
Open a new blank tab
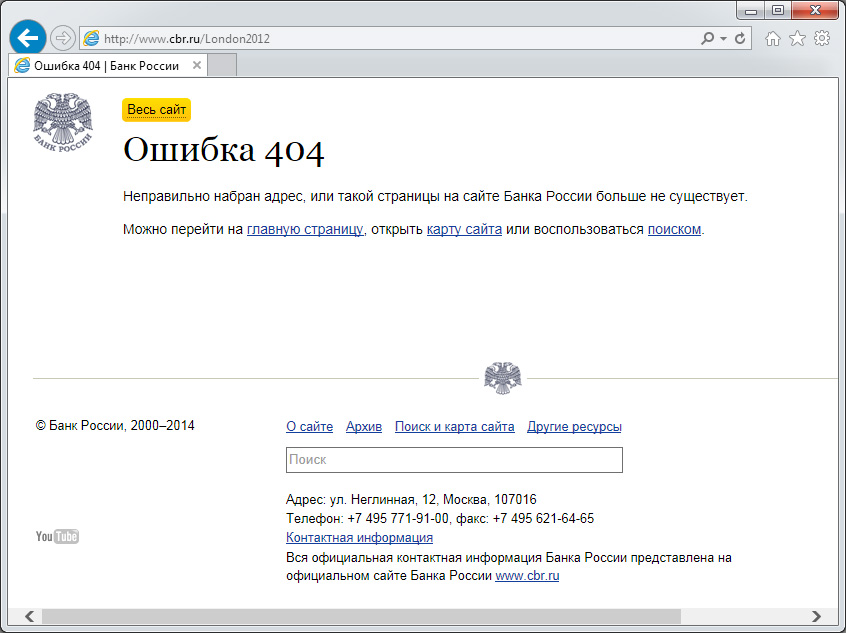pyautogui.click(x=222, y=66)
